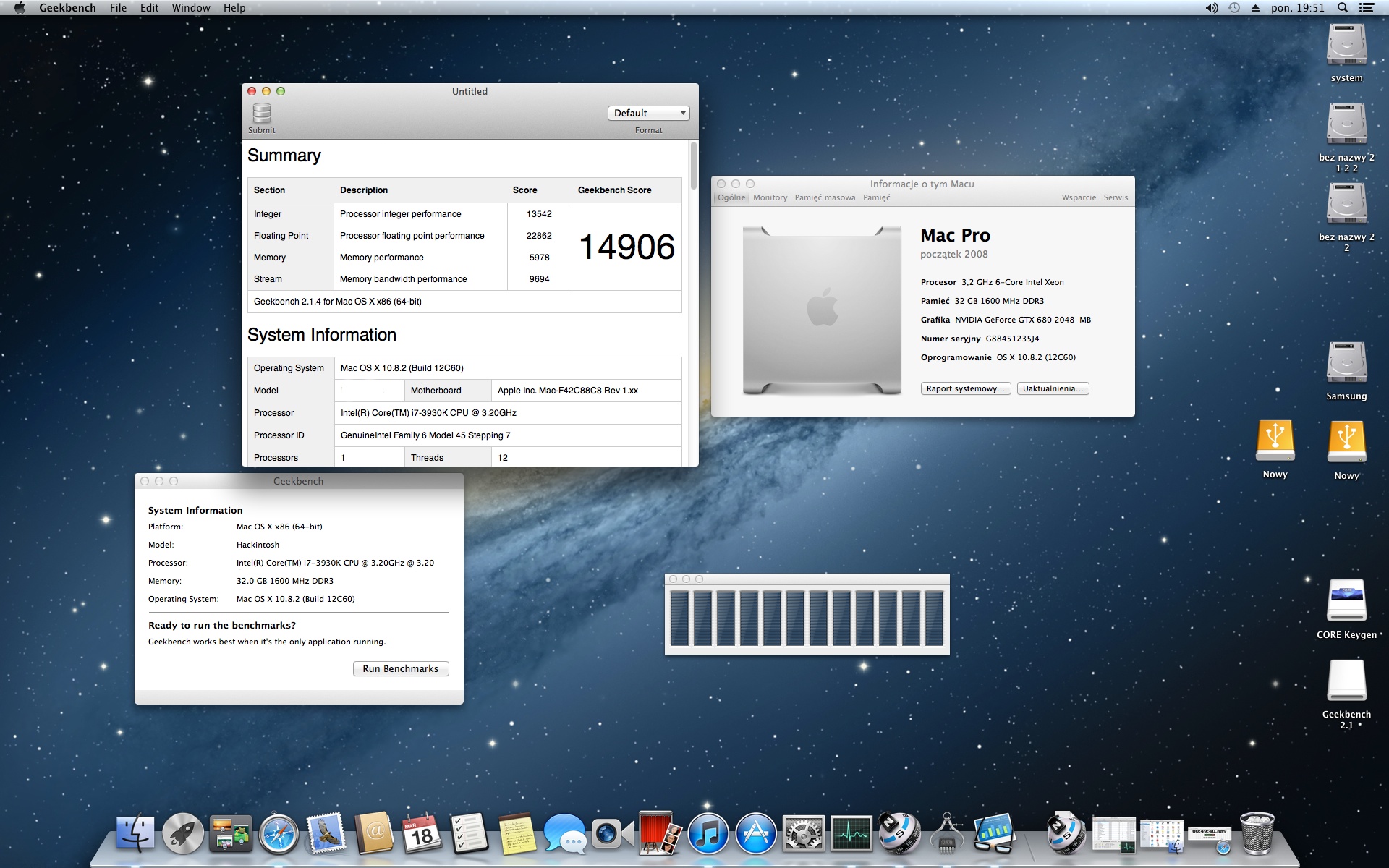Open Contacts address book in the Dock
Screen dimensions: 1389x868
pyautogui.click(x=374, y=833)
